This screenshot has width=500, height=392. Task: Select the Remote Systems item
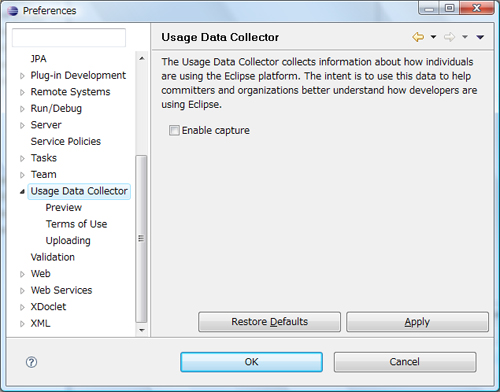point(70,92)
